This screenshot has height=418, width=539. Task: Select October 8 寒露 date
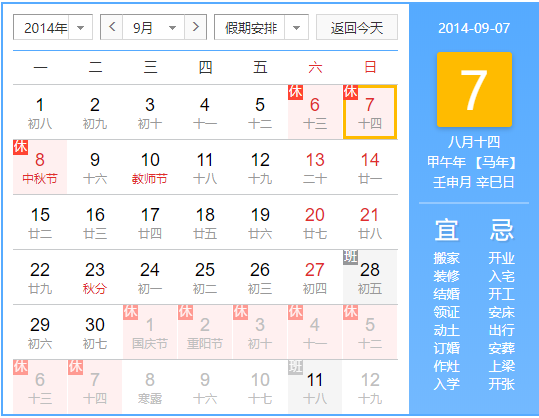(x=150, y=387)
